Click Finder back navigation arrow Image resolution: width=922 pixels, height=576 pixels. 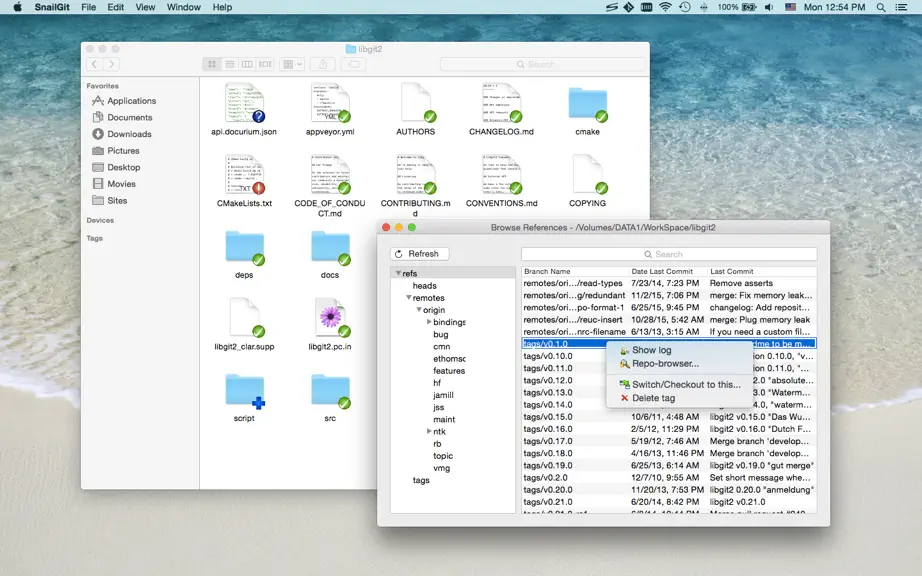pyautogui.click(x=95, y=64)
